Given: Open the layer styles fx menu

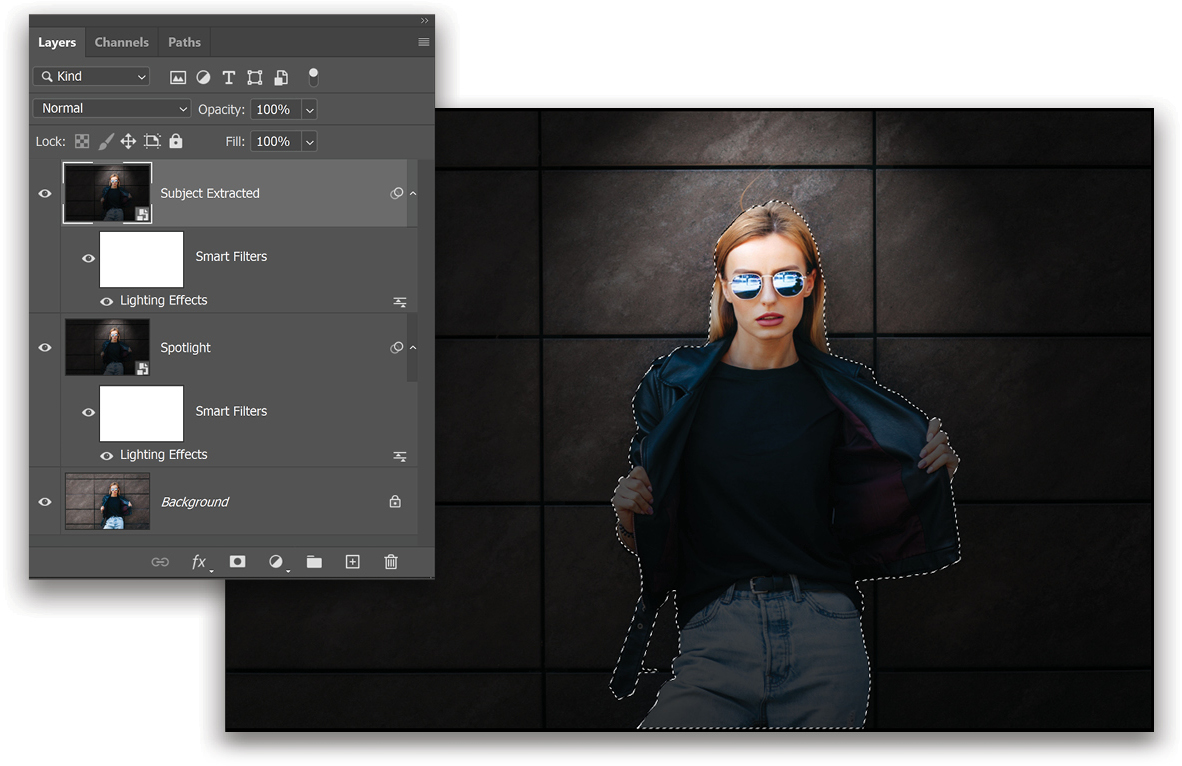Looking at the screenshot, I should point(200,562).
